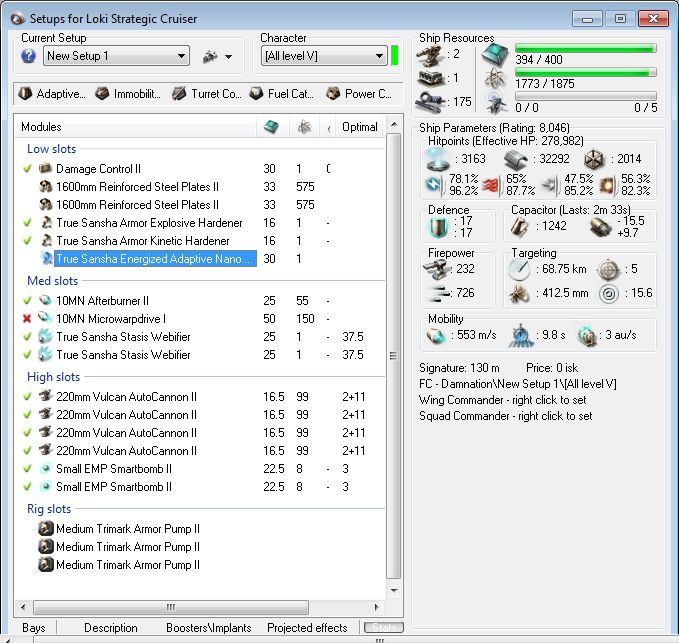Click the CPU resource icon beside 394 / 400
The height and width of the screenshot is (643, 679).
[x=495, y=55]
